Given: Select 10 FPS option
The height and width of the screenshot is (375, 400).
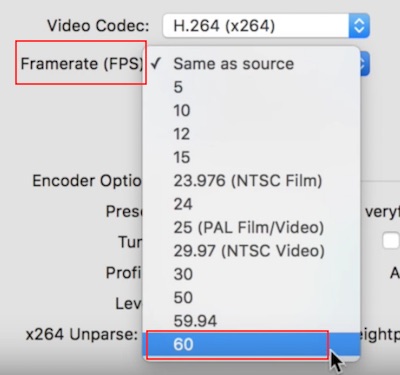Looking at the screenshot, I should click(252, 110).
